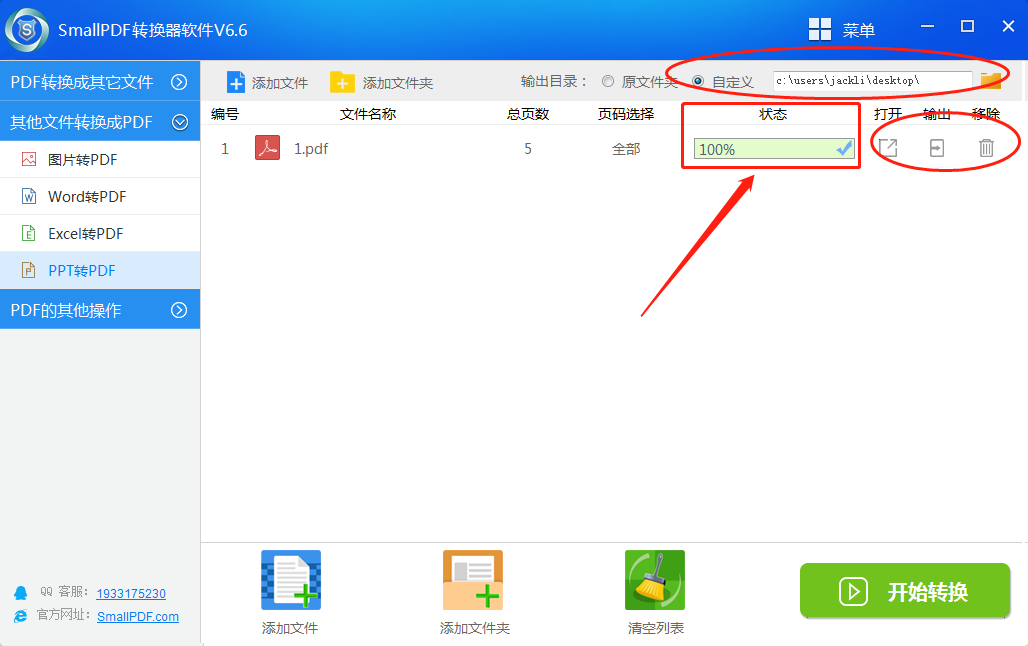The width and height of the screenshot is (1028, 646).
Task: Clear the list with the broom icon
Action: 655,580
